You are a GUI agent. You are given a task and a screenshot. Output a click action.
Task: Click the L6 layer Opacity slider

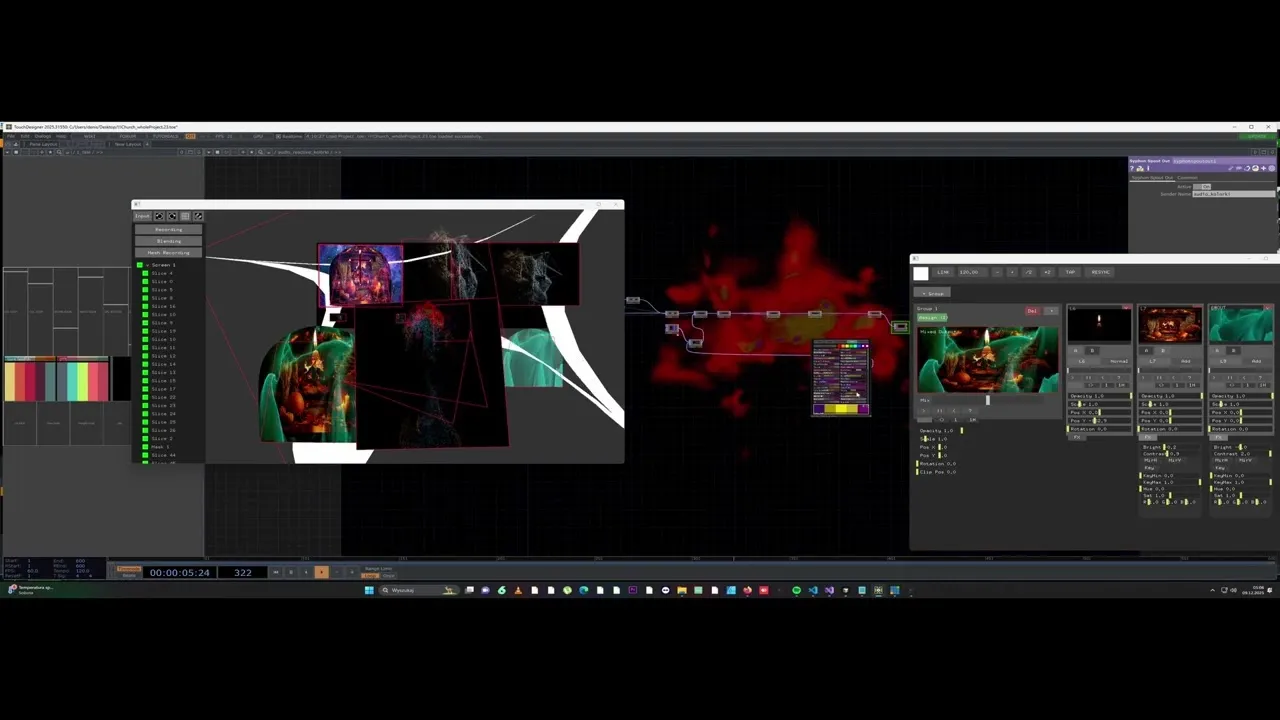[x=1100, y=396]
